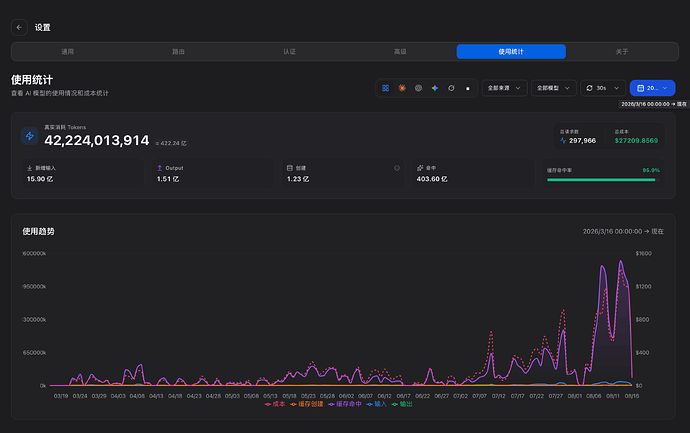Click the circular arrow provider icon
Viewport: 690px width, 433px height.
pos(451,88)
